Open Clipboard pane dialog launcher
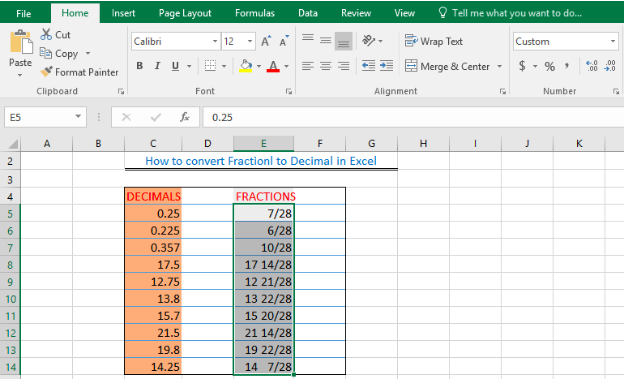Viewport: 626px width, 383px height. [x=121, y=91]
